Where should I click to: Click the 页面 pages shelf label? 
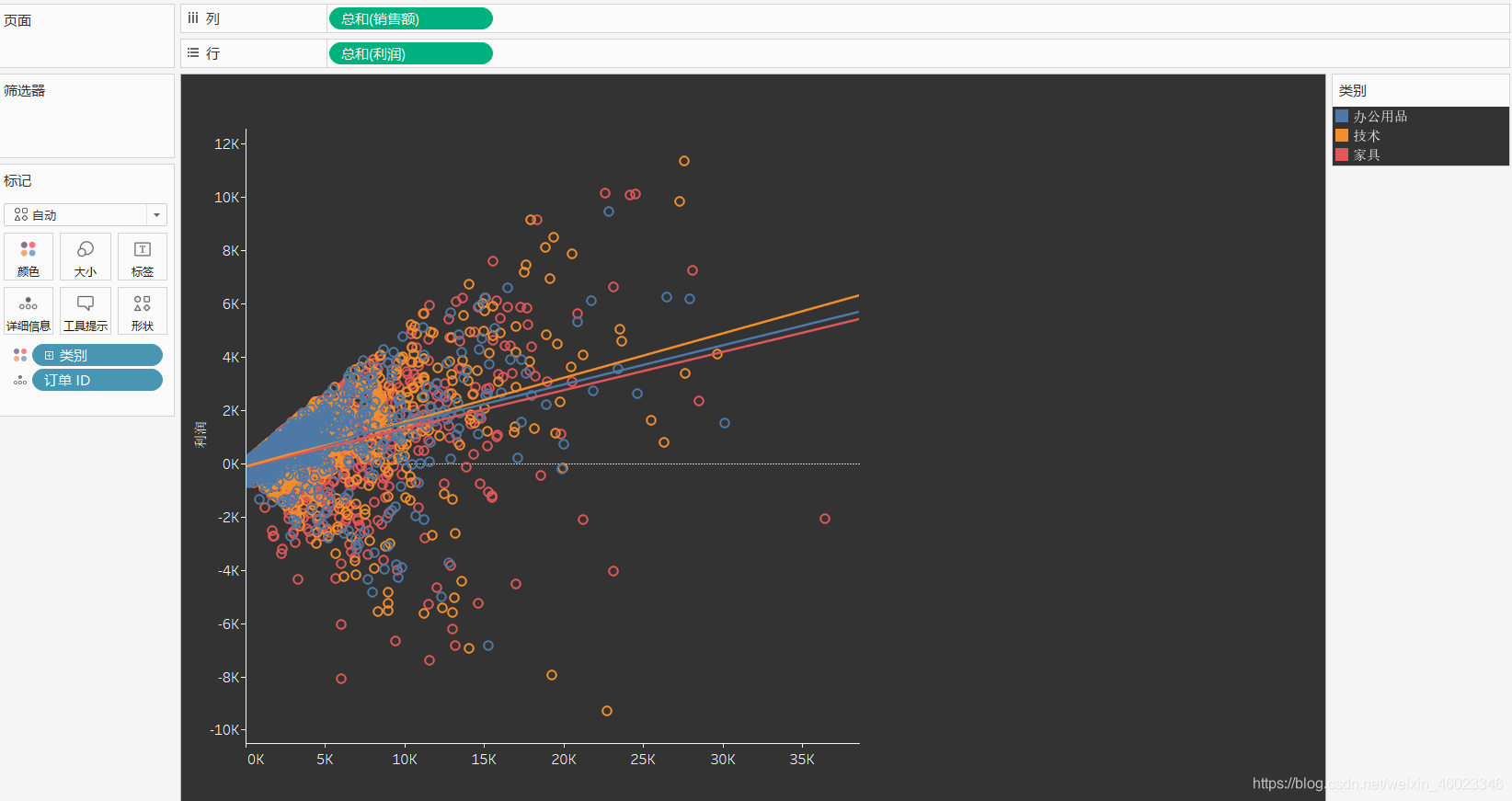tap(17, 20)
